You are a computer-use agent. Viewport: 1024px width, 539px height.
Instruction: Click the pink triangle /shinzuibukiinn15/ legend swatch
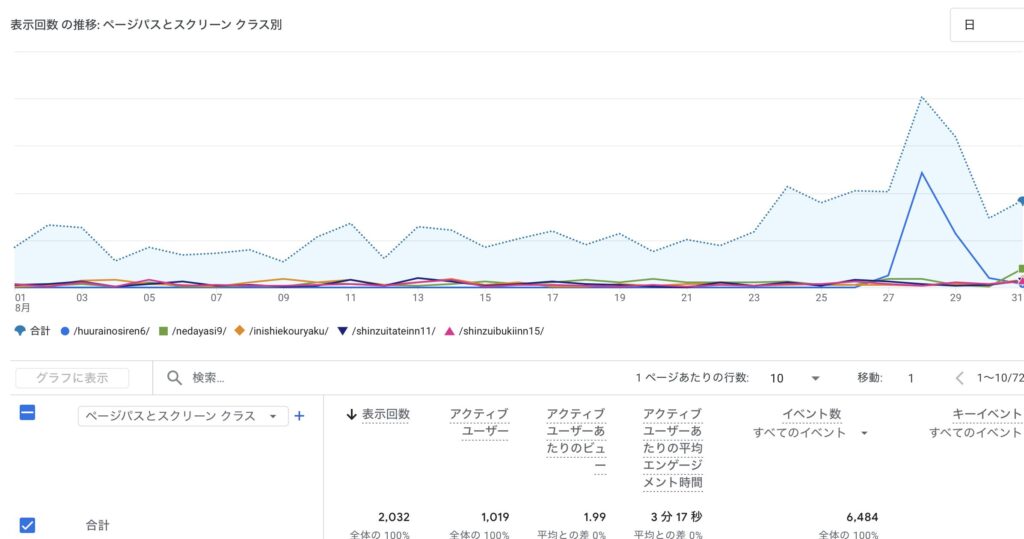[449, 331]
